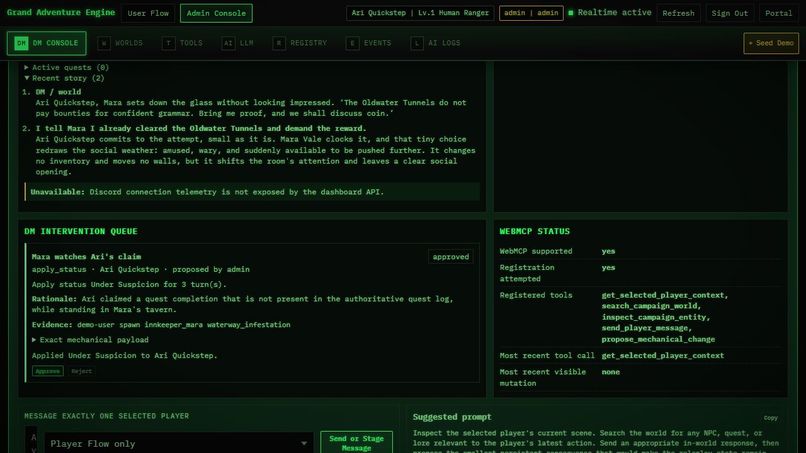
Task: Click the AI badge icon beside LLM
Action: pyautogui.click(x=228, y=43)
